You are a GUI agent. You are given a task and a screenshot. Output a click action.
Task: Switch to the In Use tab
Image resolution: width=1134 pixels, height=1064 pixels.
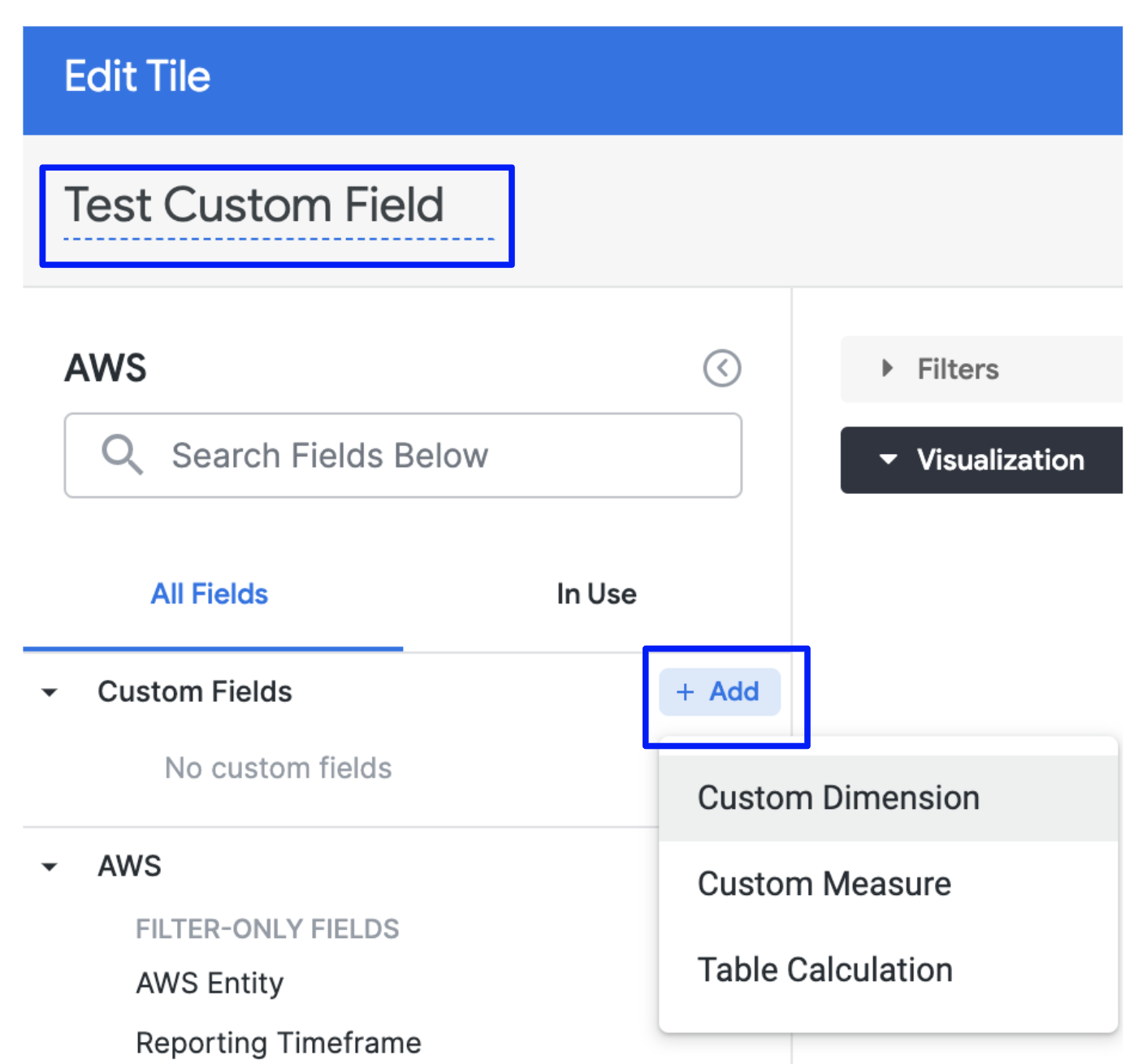pos(595,595)
